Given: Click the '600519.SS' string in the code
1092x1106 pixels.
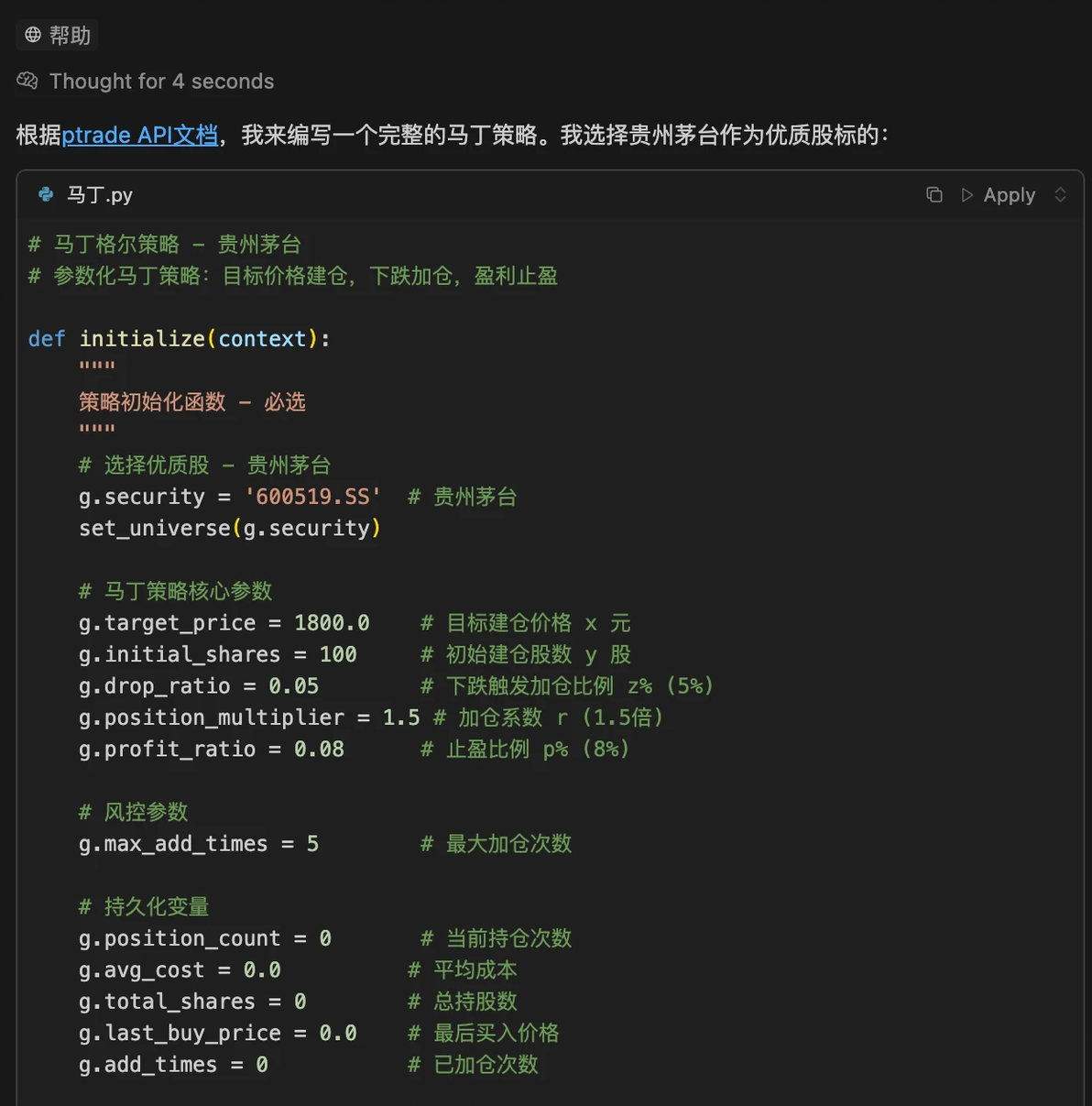Looking at the screenshot, I should (312, 496).
